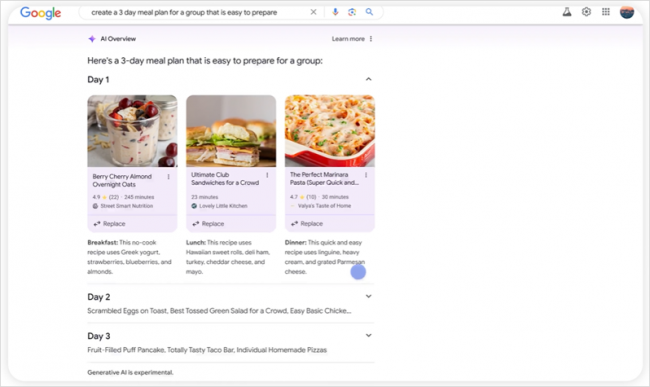
Task: Open AI Overview three-dot options menu
Action: click(x=371, y=39)
